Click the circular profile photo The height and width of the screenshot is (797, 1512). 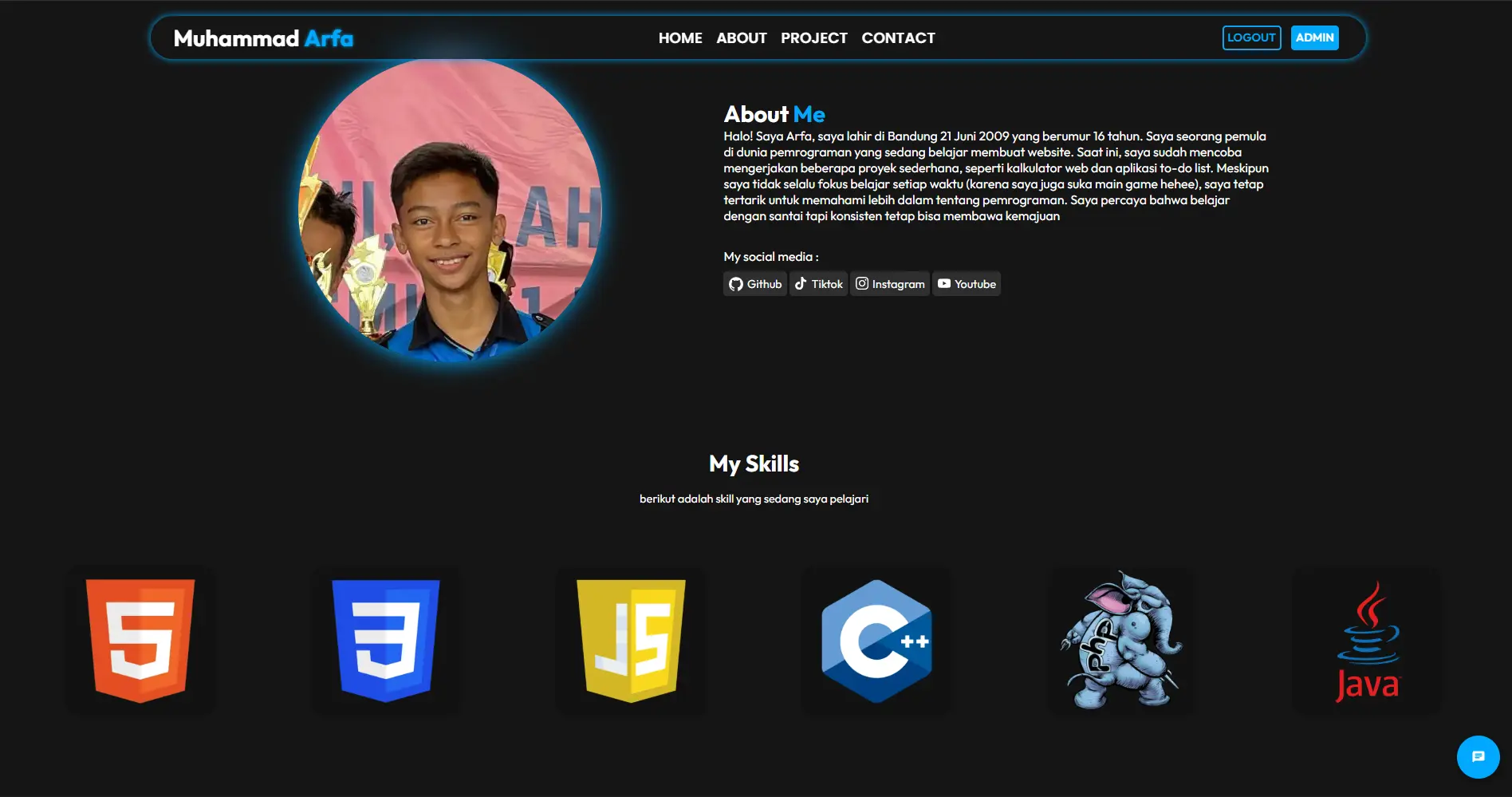(450, 210)
